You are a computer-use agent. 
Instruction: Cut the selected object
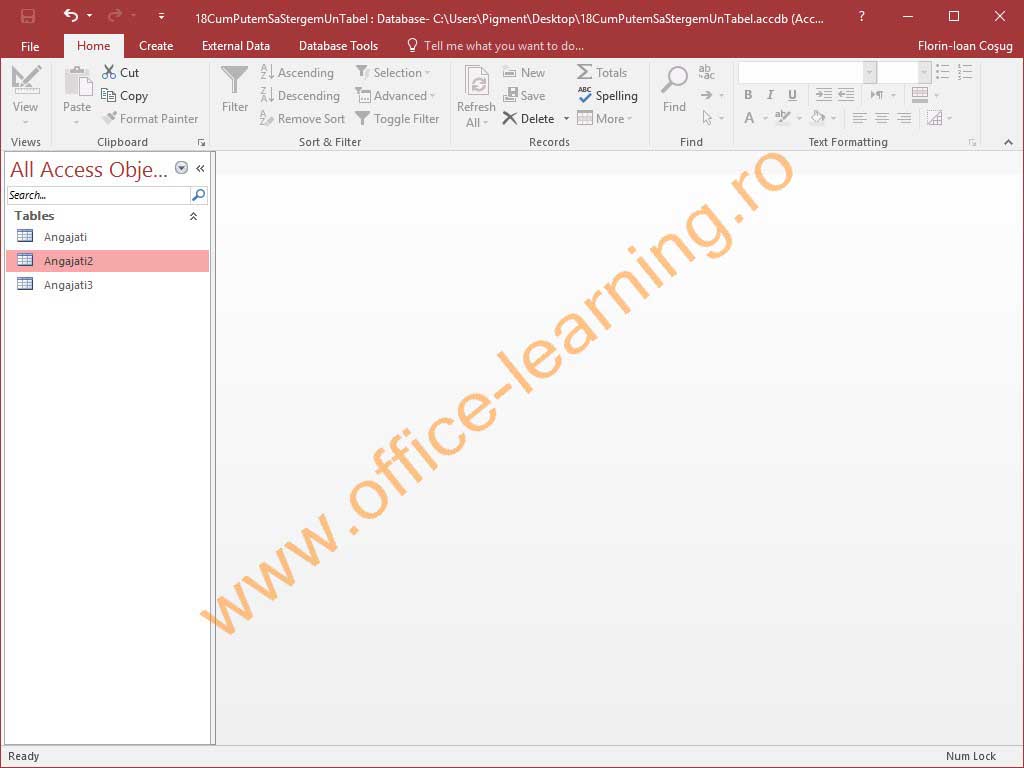click(x=121, y=72)
